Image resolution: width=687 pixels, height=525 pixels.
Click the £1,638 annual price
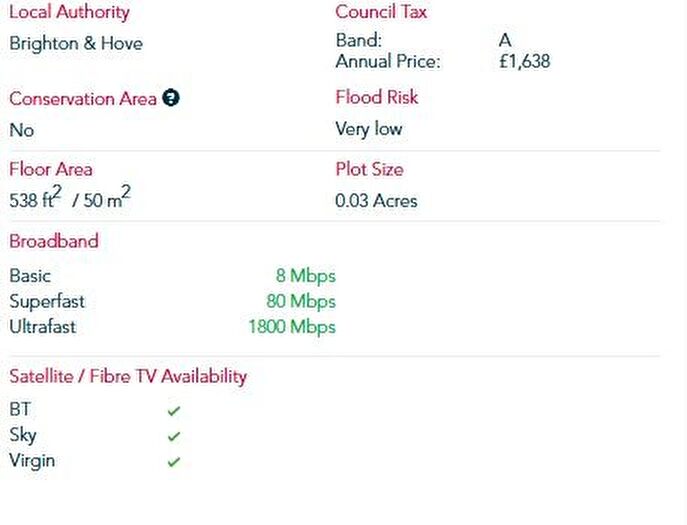point(524,61)
